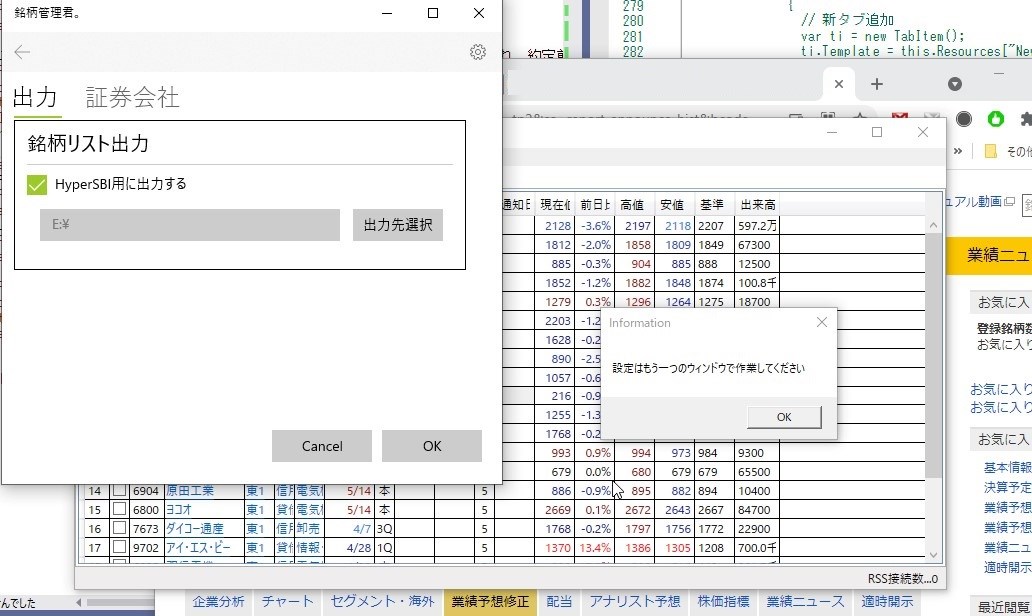
Task: Tick checkbox for row 17 アイ・エス・ビー
Action: [x=119, y=546]
